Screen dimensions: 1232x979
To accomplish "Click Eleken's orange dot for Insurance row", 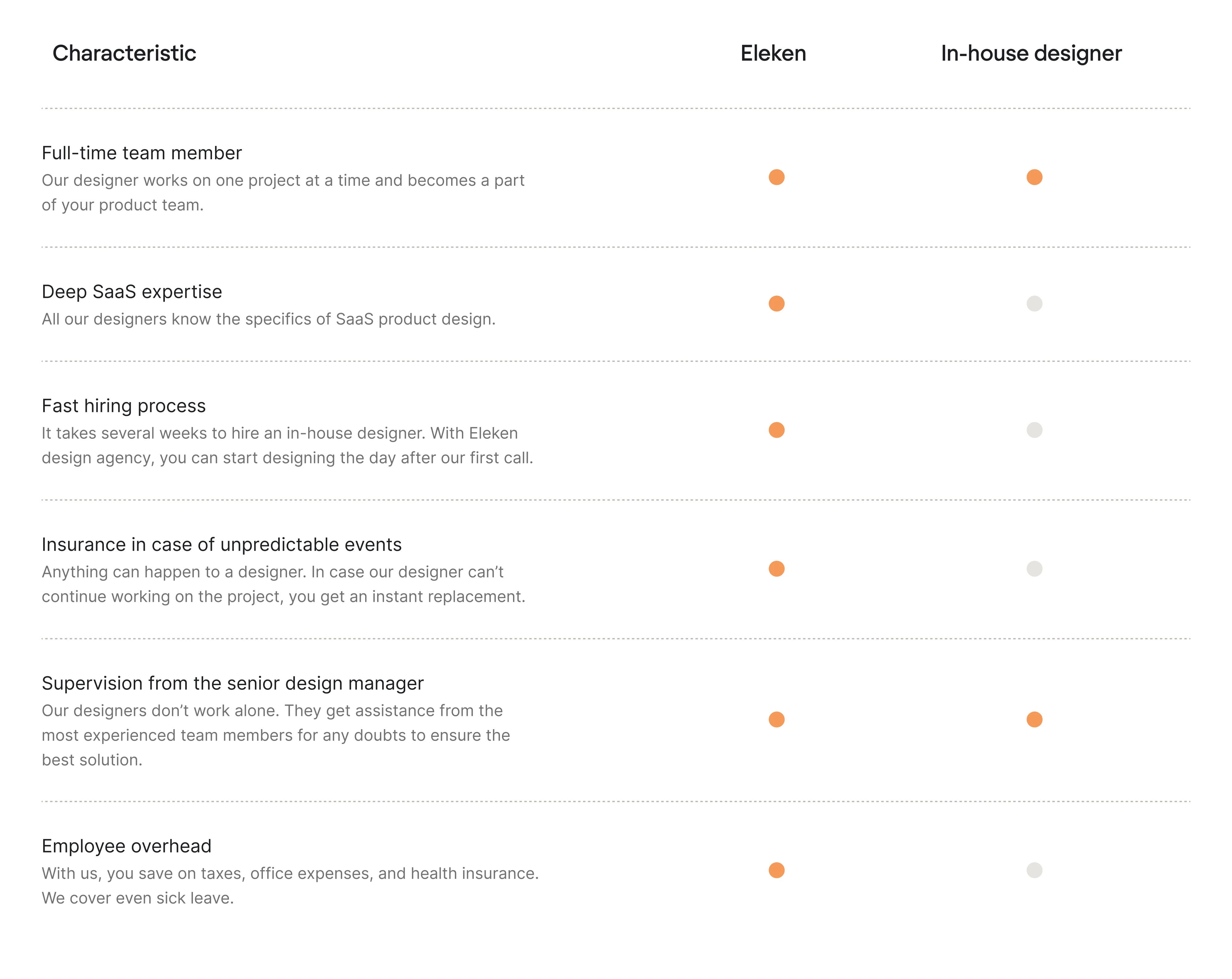I will [777, 569].
